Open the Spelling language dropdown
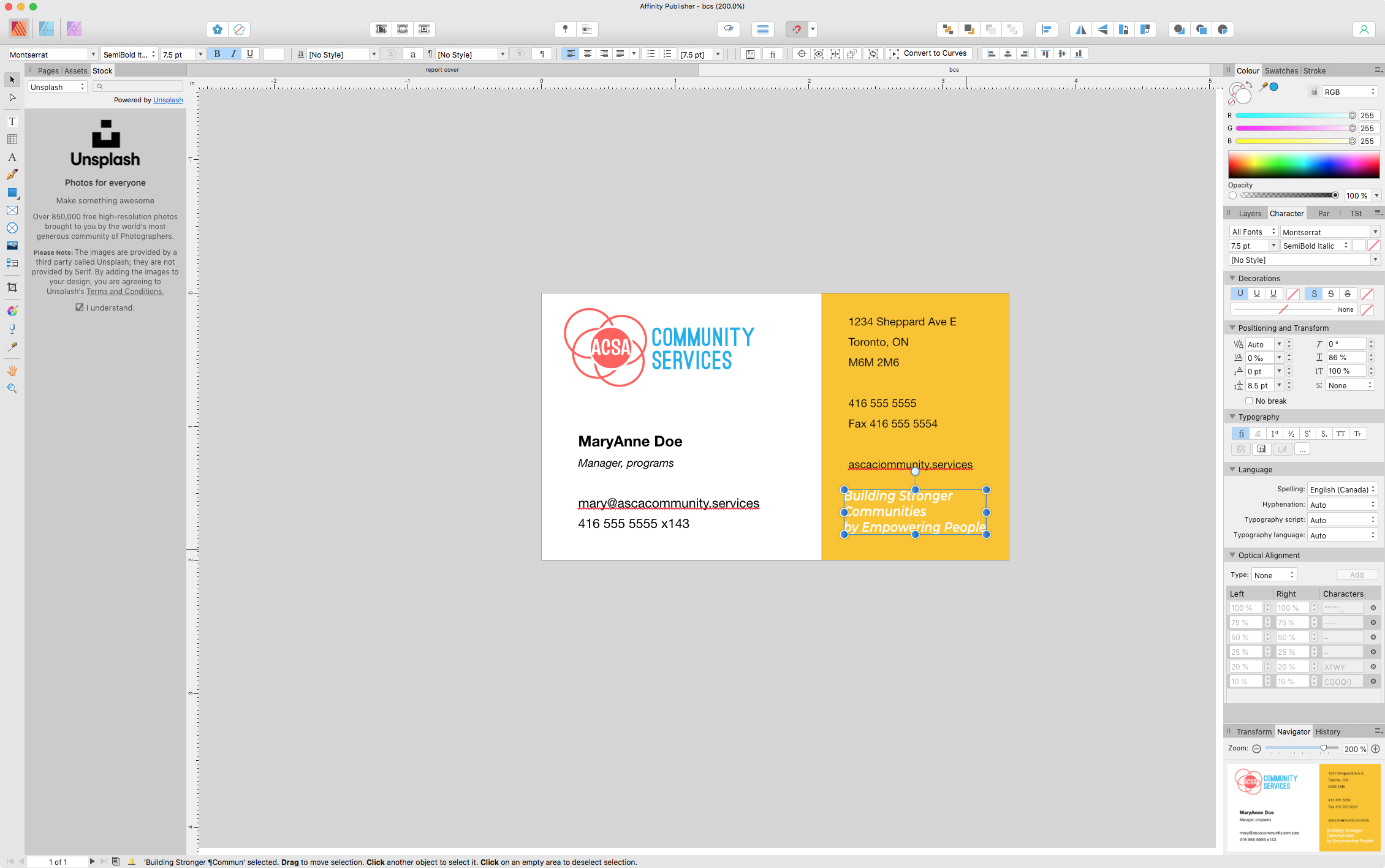This screenshot has width=1385, height=868. point(1342,489)
